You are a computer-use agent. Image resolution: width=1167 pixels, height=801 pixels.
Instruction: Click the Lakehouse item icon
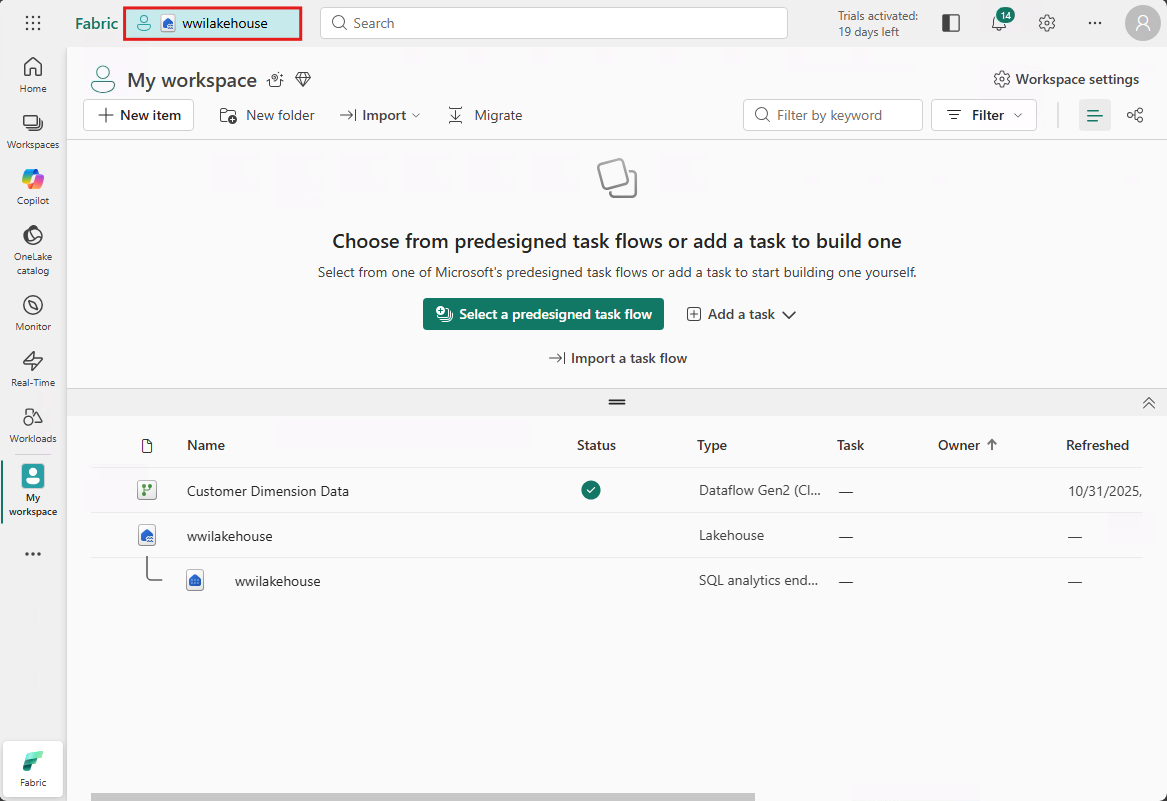147,535
